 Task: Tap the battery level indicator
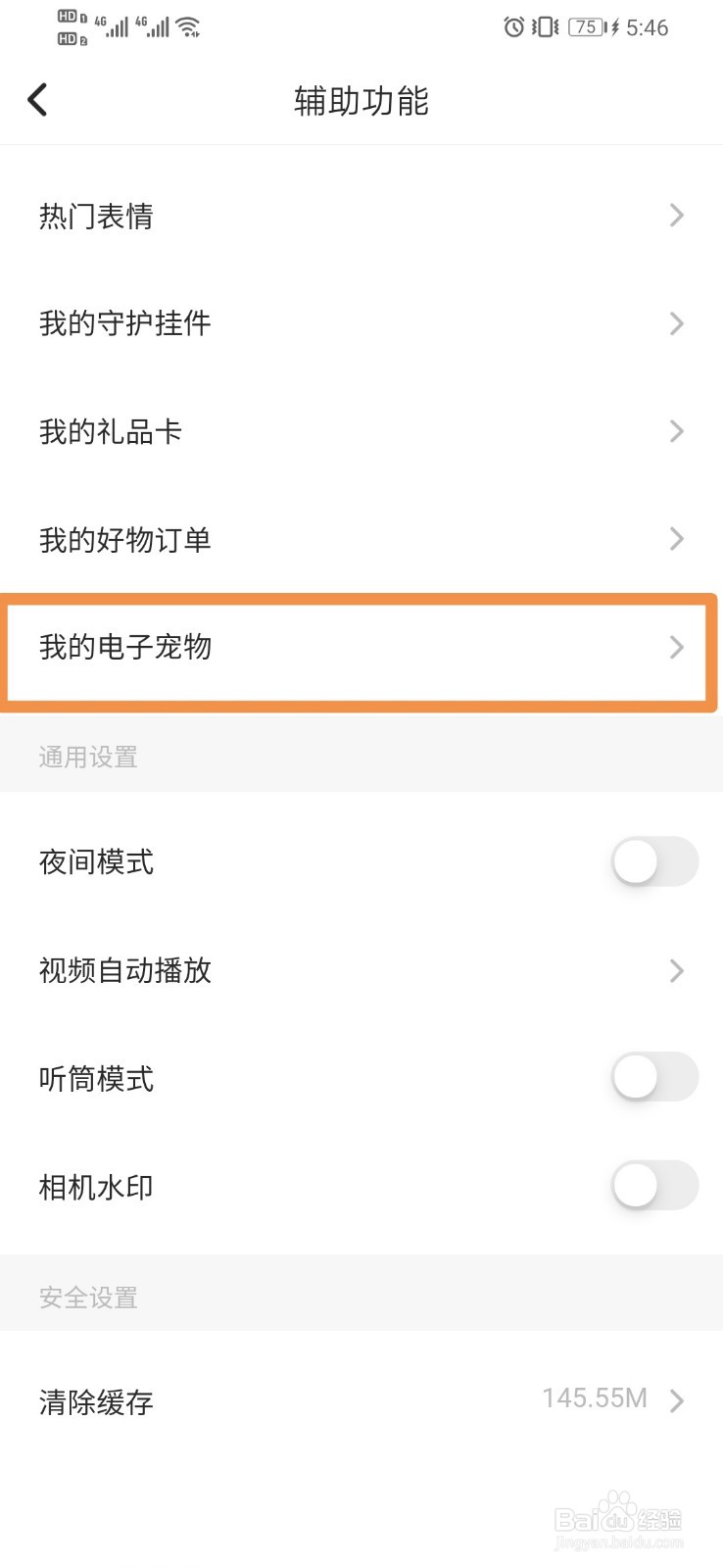pyautogui.click(x=586, y=27)
